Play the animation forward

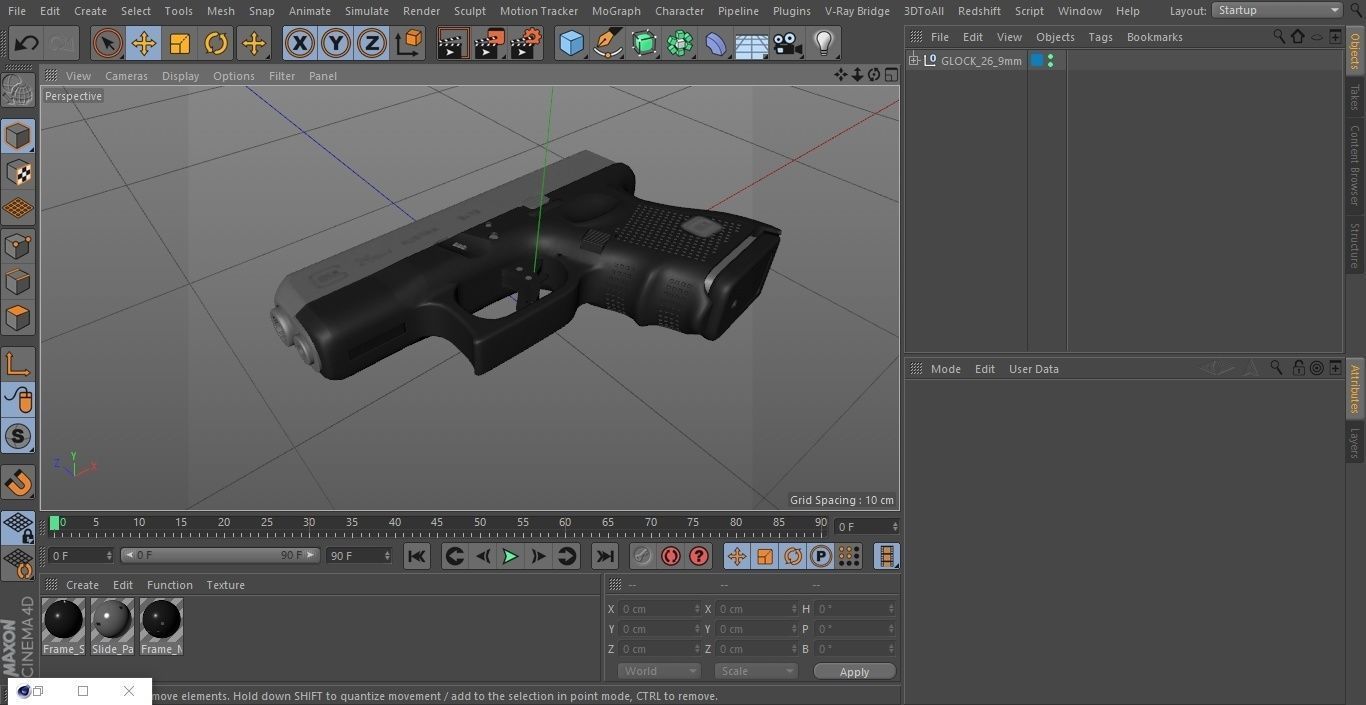(x=510, y=556)
